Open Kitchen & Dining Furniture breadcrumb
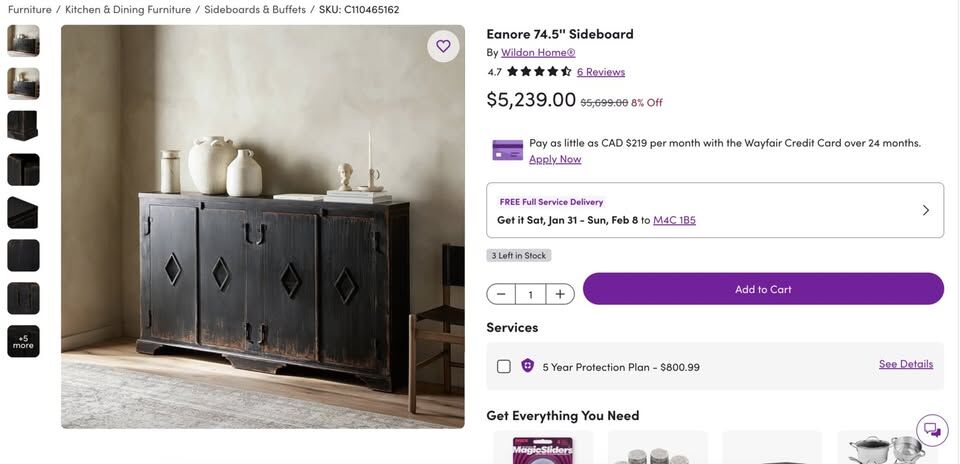Screen dimensions: 960x464 click(128, 10)
